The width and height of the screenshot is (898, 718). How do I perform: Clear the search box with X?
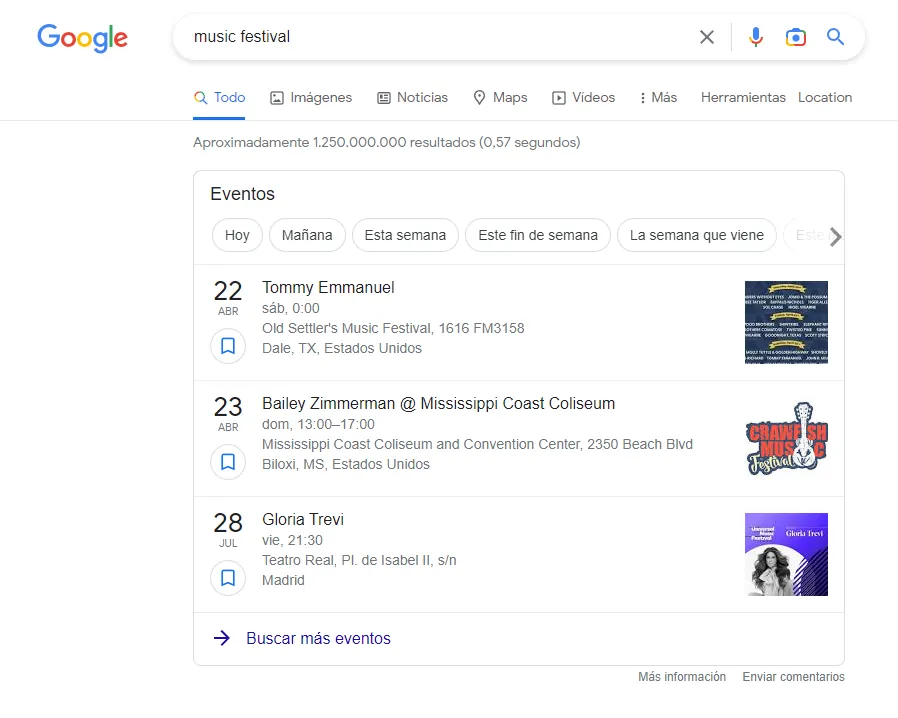tap(707, 37)
